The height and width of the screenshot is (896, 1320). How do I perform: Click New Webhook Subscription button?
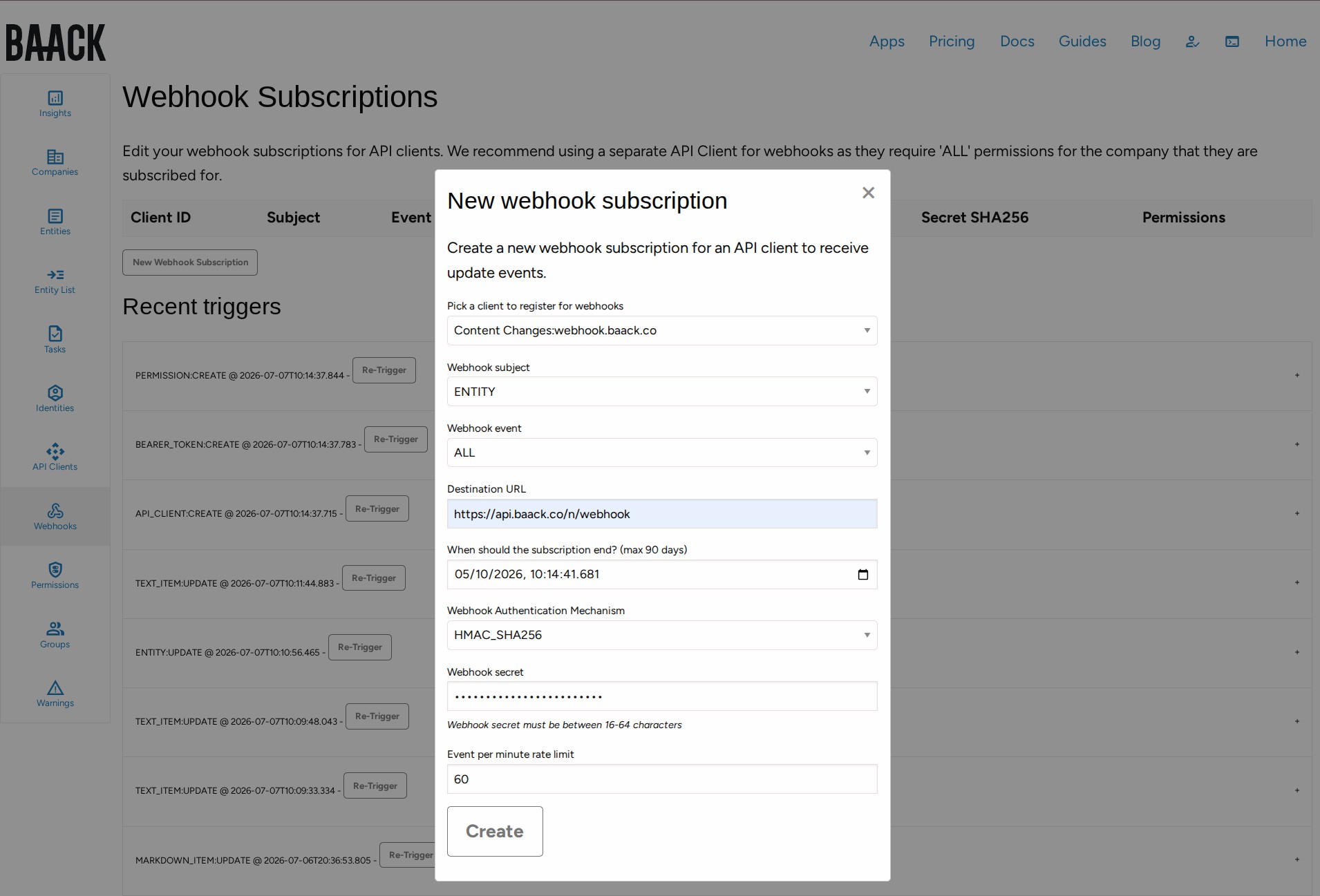click(x=190, y=263)
